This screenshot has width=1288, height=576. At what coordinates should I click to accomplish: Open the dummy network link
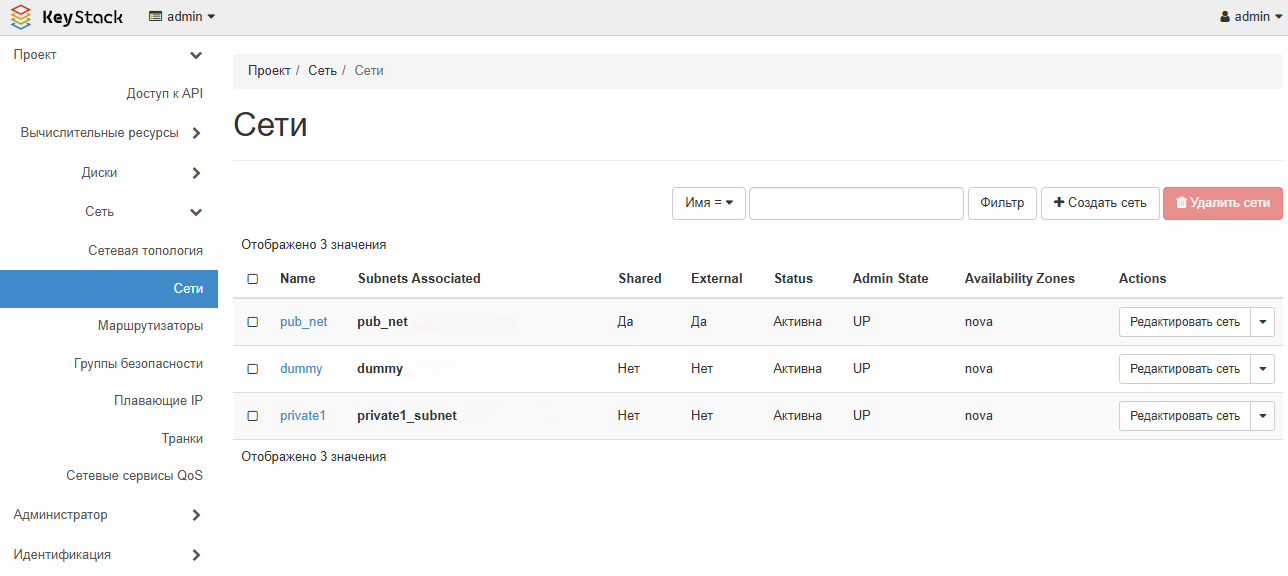301,369
